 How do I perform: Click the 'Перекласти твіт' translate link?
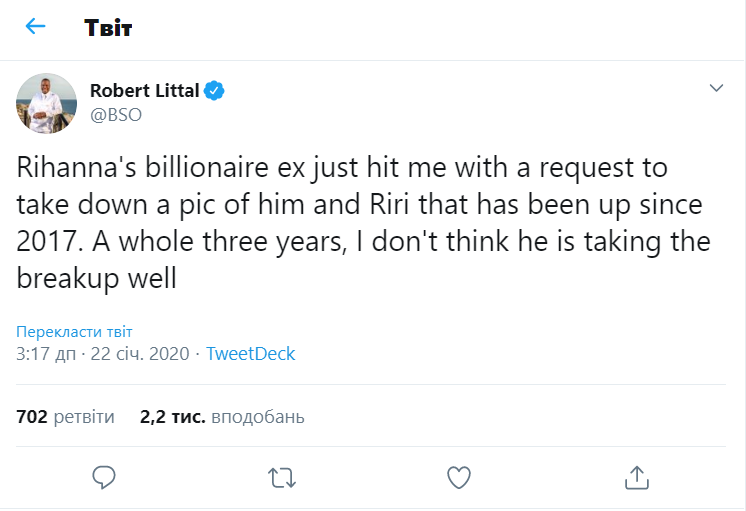(x=75, y=332)
